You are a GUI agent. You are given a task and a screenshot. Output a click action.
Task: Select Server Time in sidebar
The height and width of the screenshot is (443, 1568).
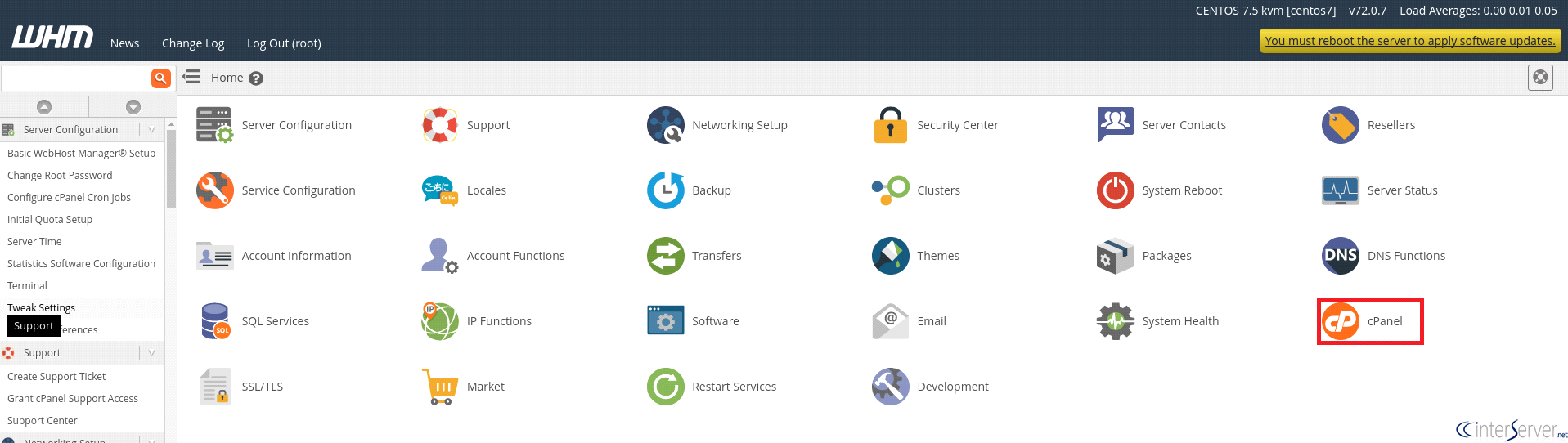tap(34, 241)
